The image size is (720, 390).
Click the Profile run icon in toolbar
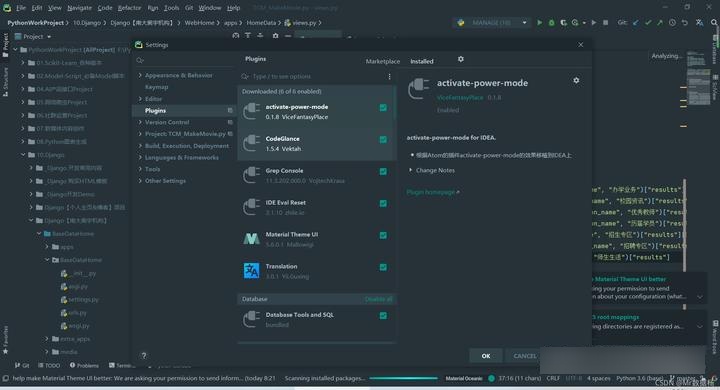click(575, 23)
